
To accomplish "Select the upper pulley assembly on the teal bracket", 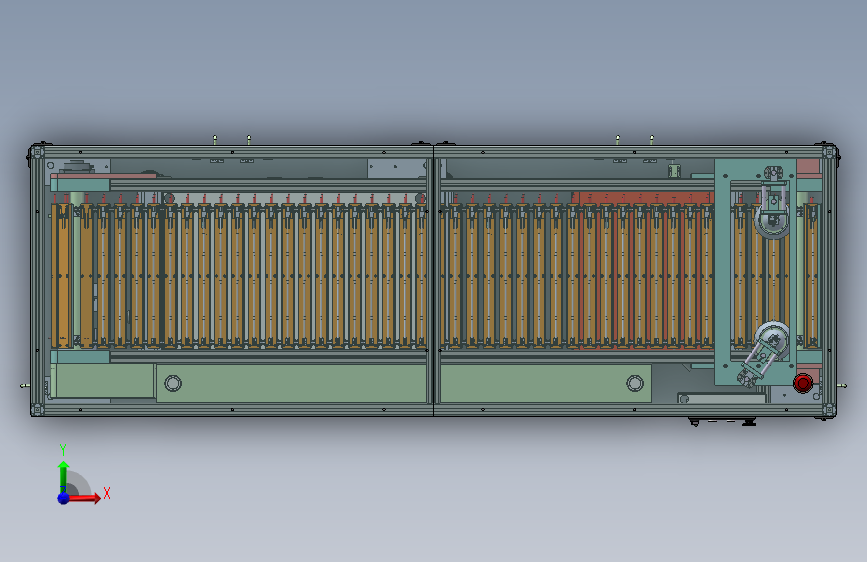I will pos(773,202).
